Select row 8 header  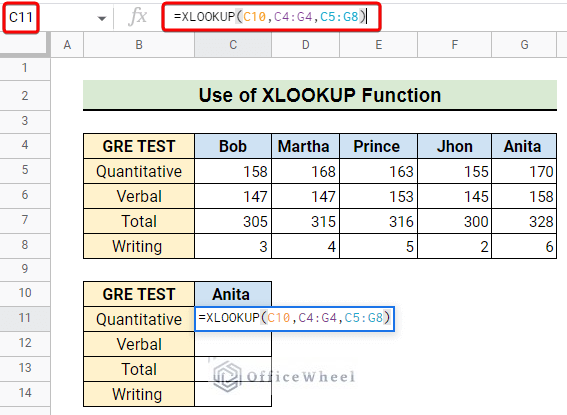click(25, 245)
